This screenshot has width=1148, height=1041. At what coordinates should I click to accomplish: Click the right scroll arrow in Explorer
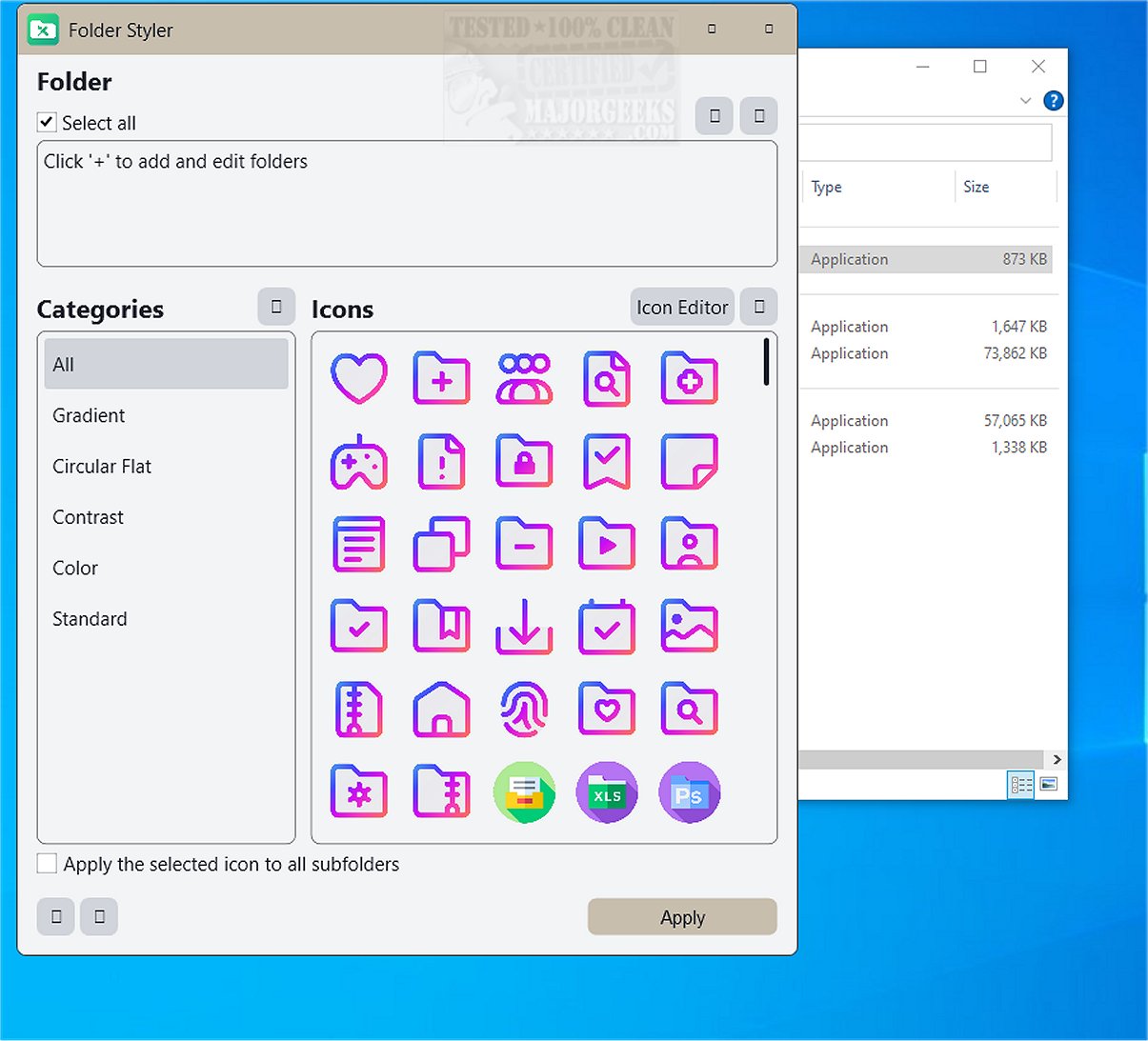(1057, 759)
